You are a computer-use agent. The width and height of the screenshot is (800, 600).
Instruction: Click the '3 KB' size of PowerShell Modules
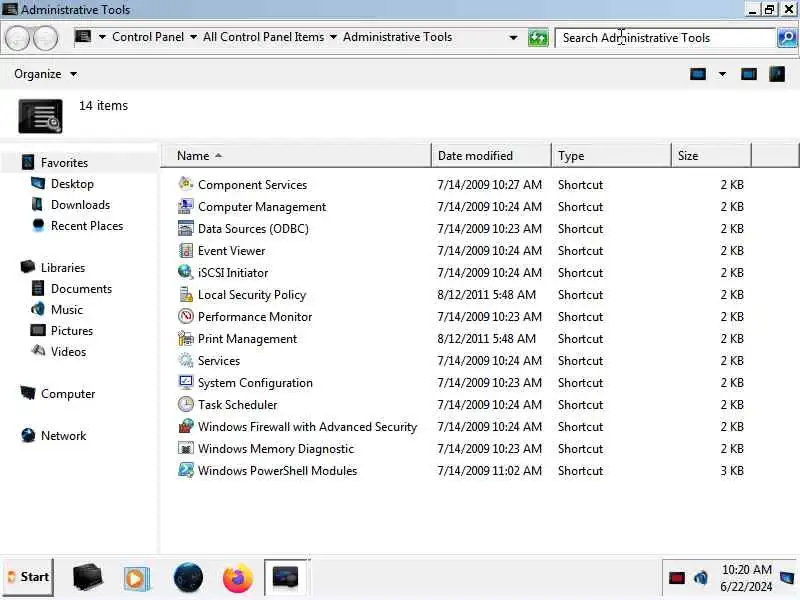coord(732,470)
